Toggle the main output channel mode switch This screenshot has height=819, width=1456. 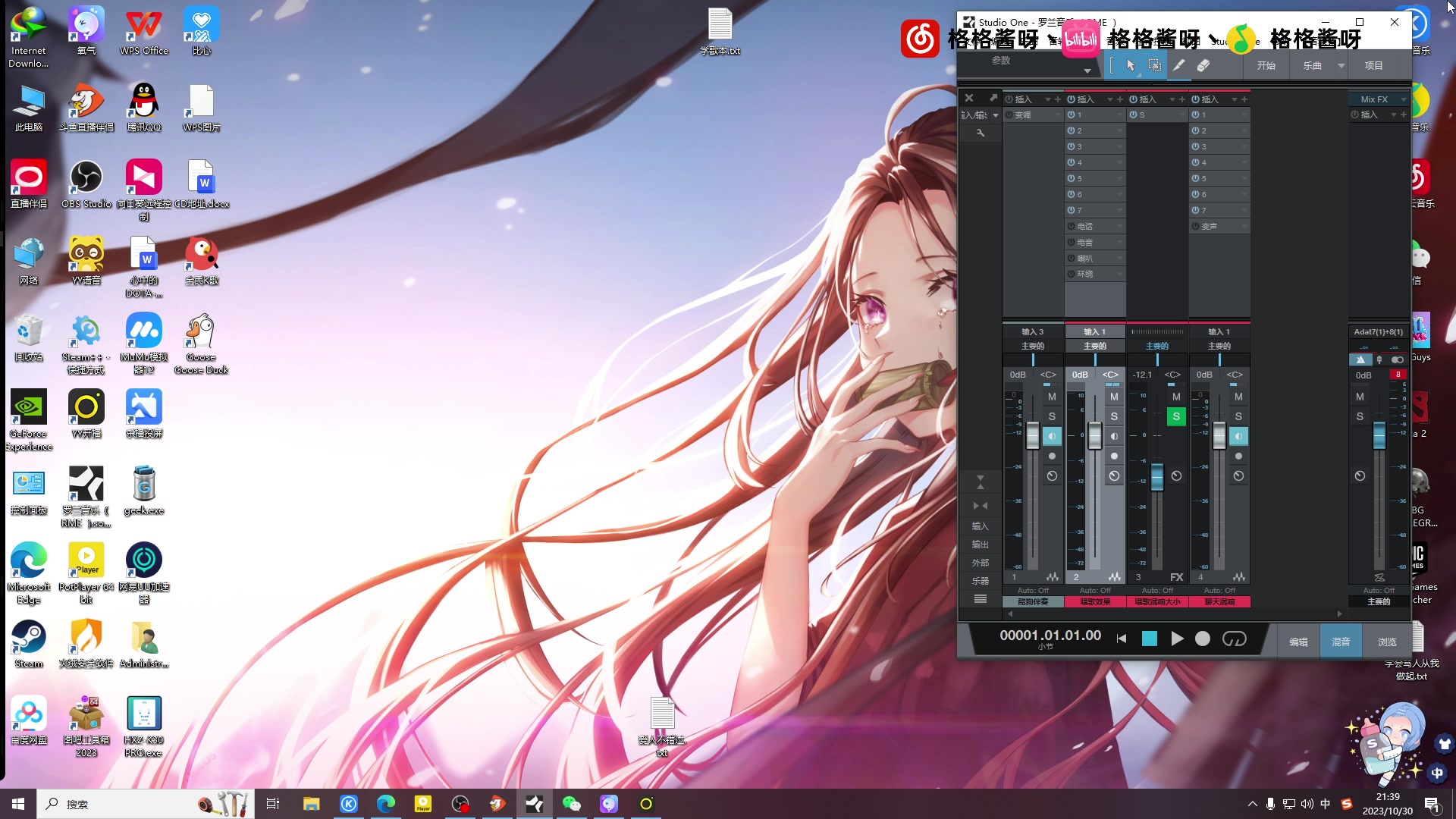click(x=1397, y=359)
